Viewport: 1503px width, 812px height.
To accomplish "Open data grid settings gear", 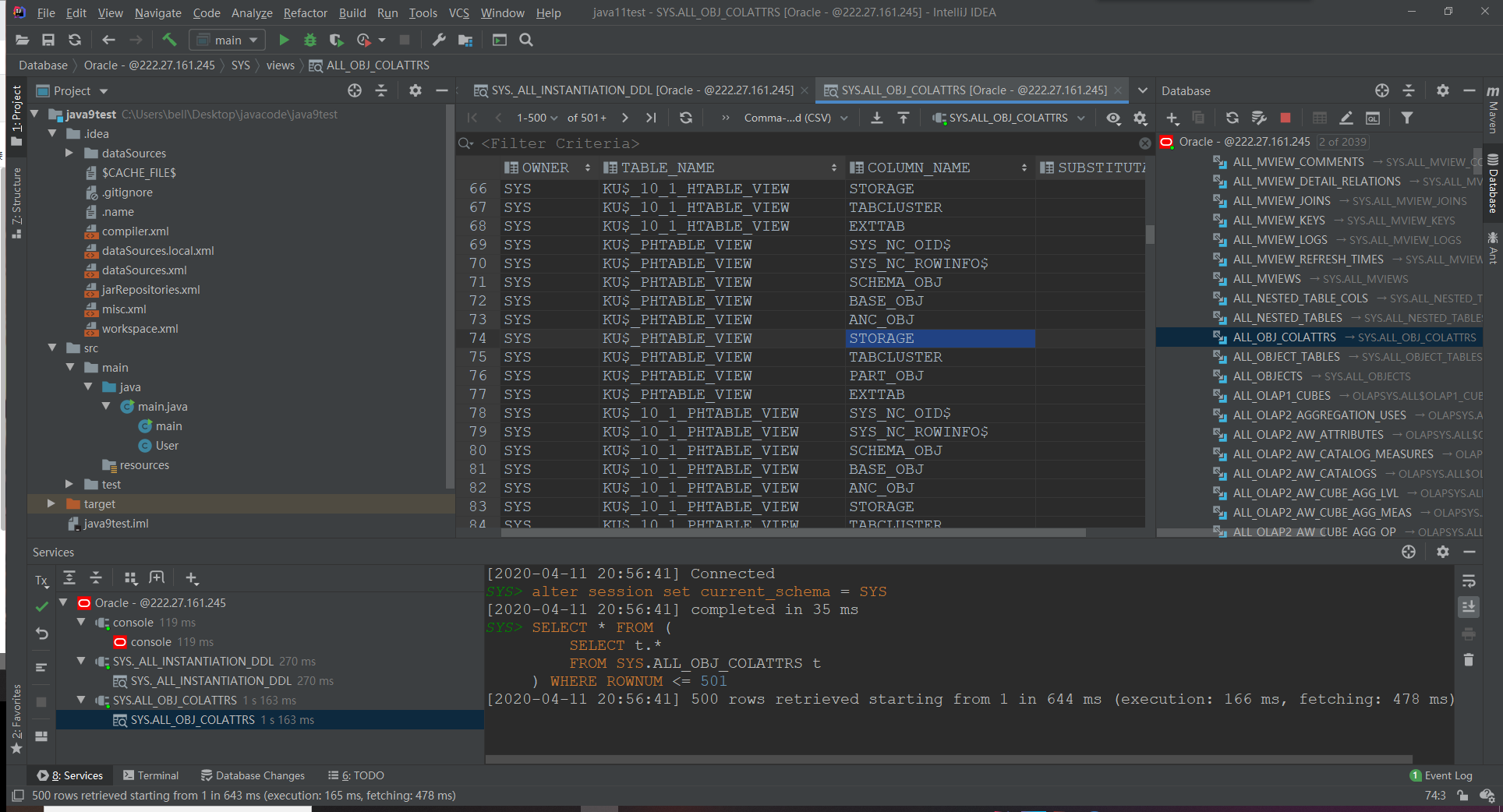I will point(1141,118).
